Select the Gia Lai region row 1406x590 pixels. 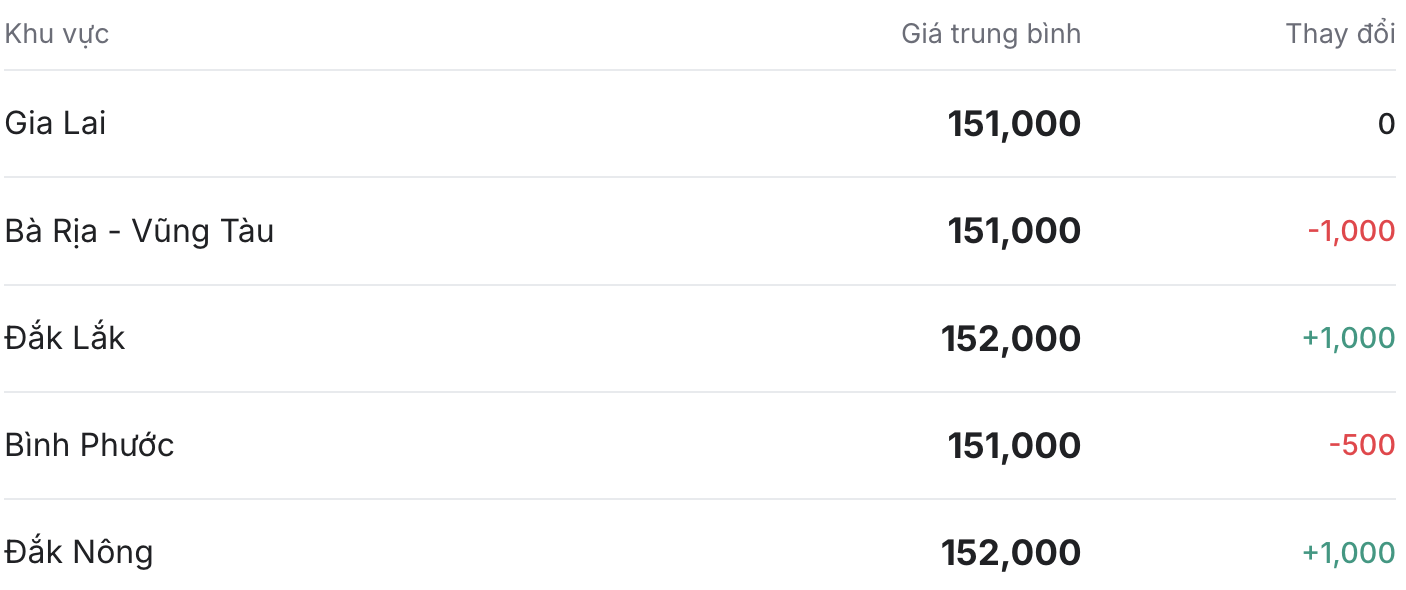click(700, 124)
